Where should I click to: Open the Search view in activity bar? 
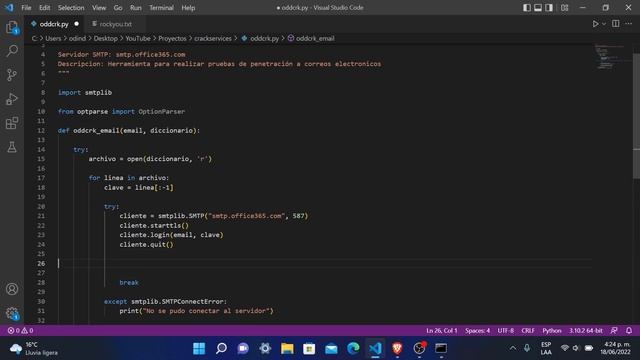12,51
